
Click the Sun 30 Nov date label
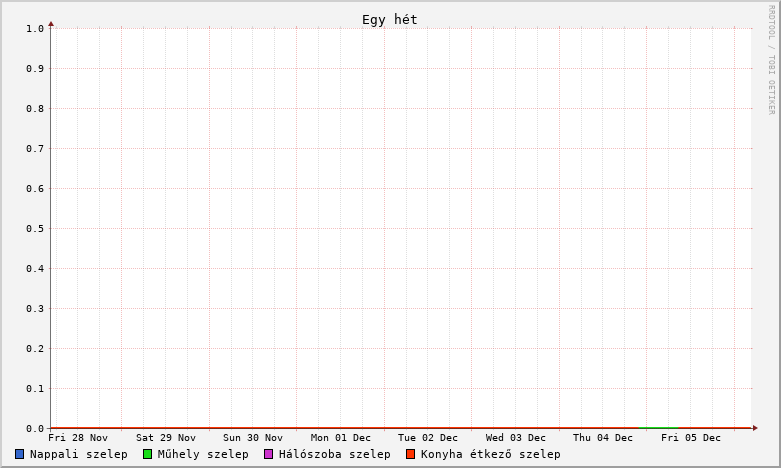coord(253,438)
